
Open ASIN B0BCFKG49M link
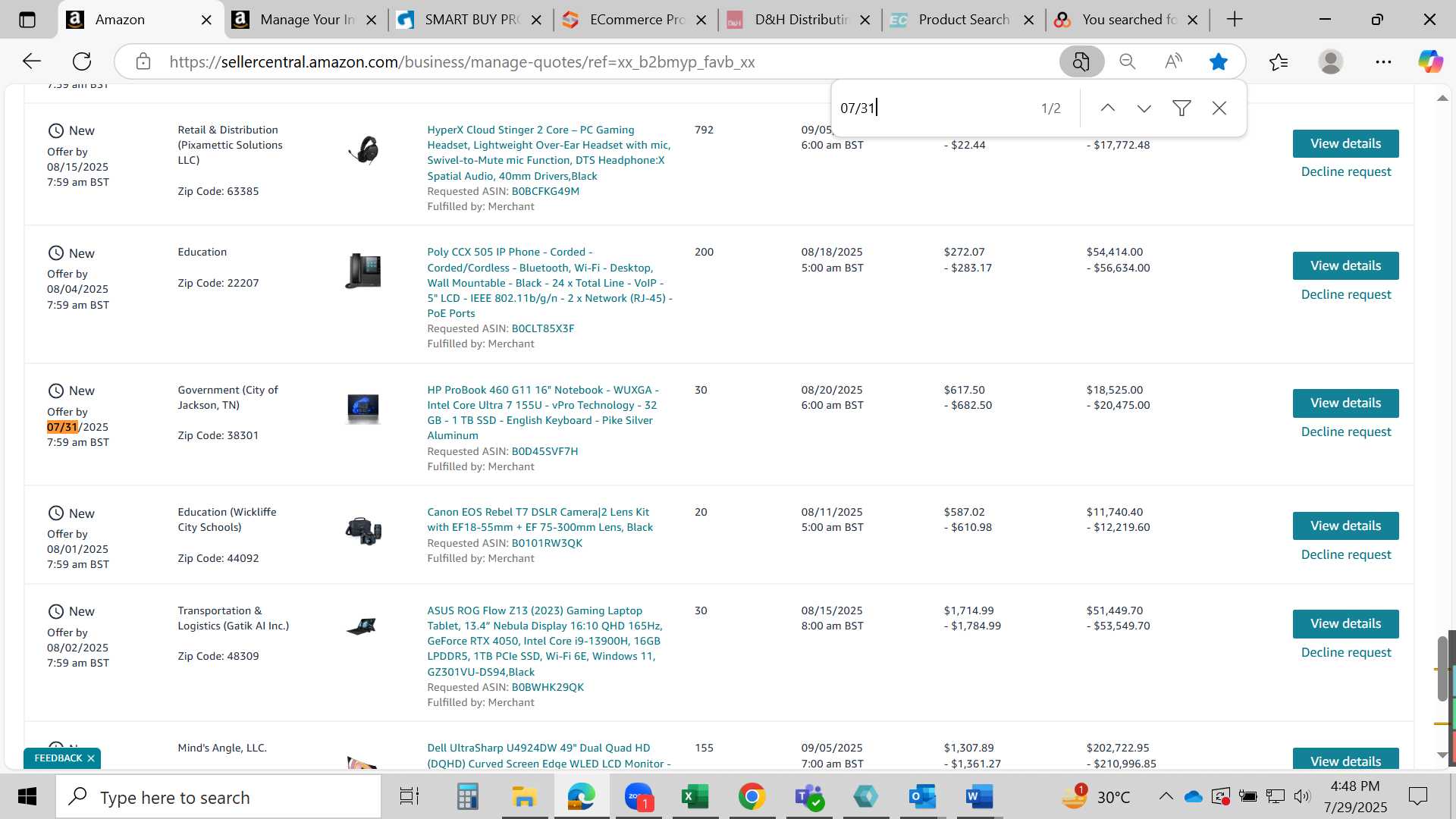pos(545,191)
